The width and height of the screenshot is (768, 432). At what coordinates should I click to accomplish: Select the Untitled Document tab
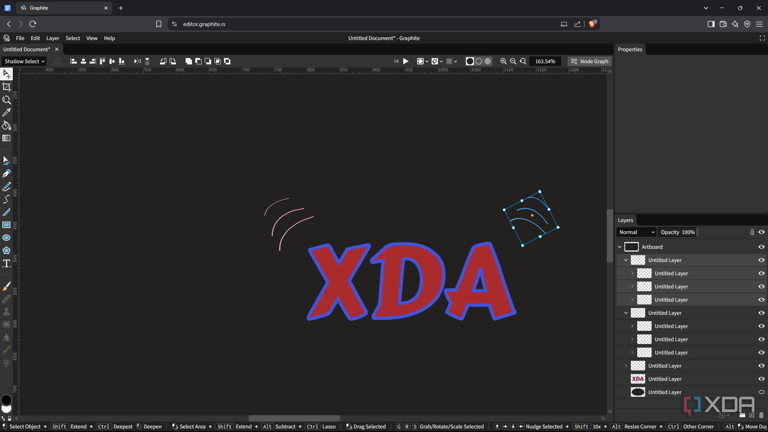click(26, 49)
